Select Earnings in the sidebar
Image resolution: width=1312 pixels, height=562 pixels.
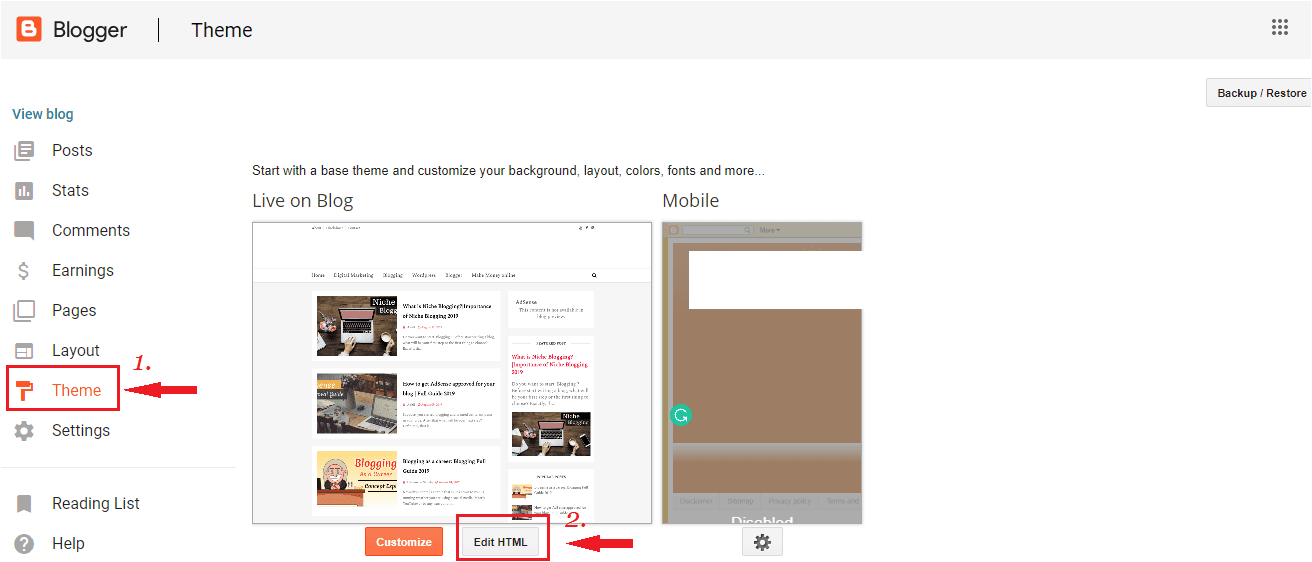click(83, 271)
